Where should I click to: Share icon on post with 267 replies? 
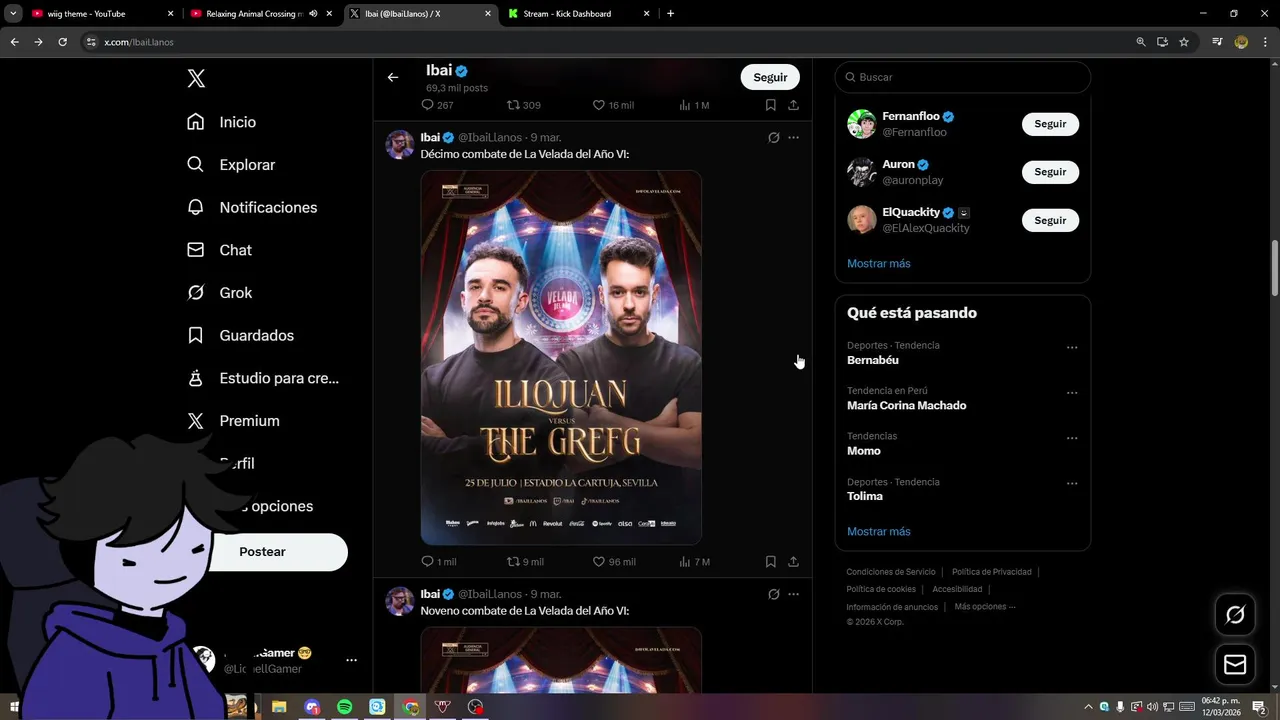click(x=793, y=105)
